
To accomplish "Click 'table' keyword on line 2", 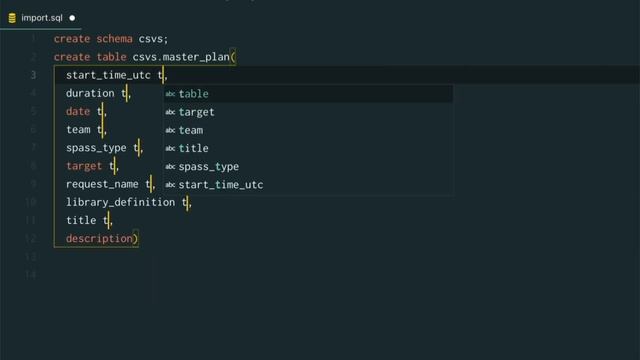I will [111, 57].
